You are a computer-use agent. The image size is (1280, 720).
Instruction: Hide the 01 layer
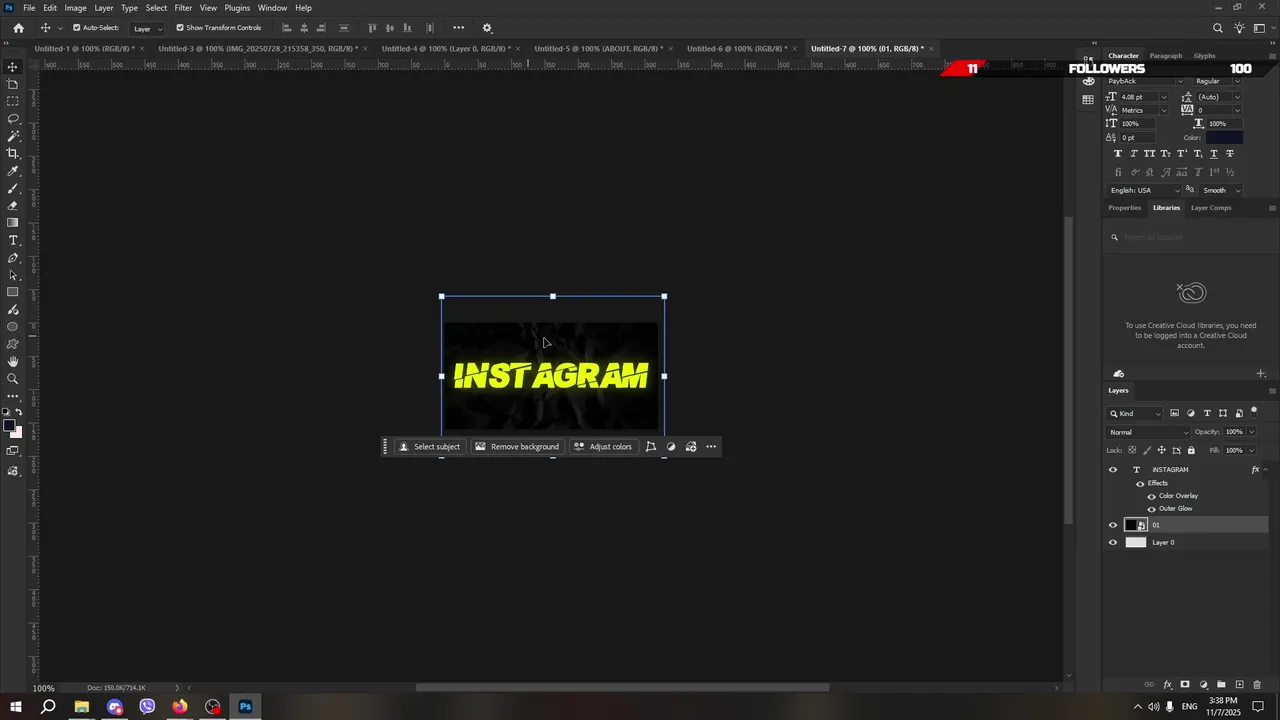1113,525
